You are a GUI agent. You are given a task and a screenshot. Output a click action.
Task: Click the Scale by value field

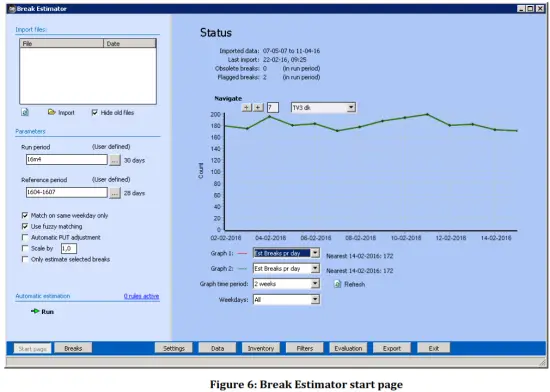point(69,249)
